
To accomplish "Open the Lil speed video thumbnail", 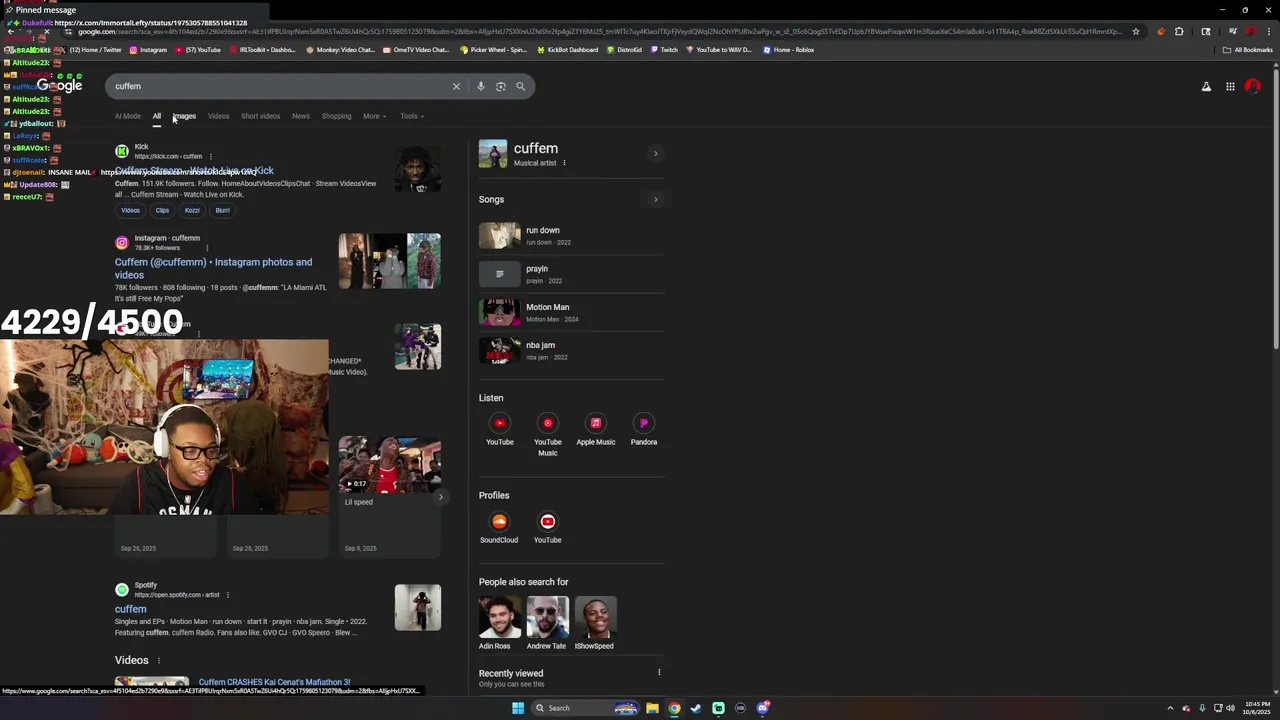I will [x=390, y=465].
